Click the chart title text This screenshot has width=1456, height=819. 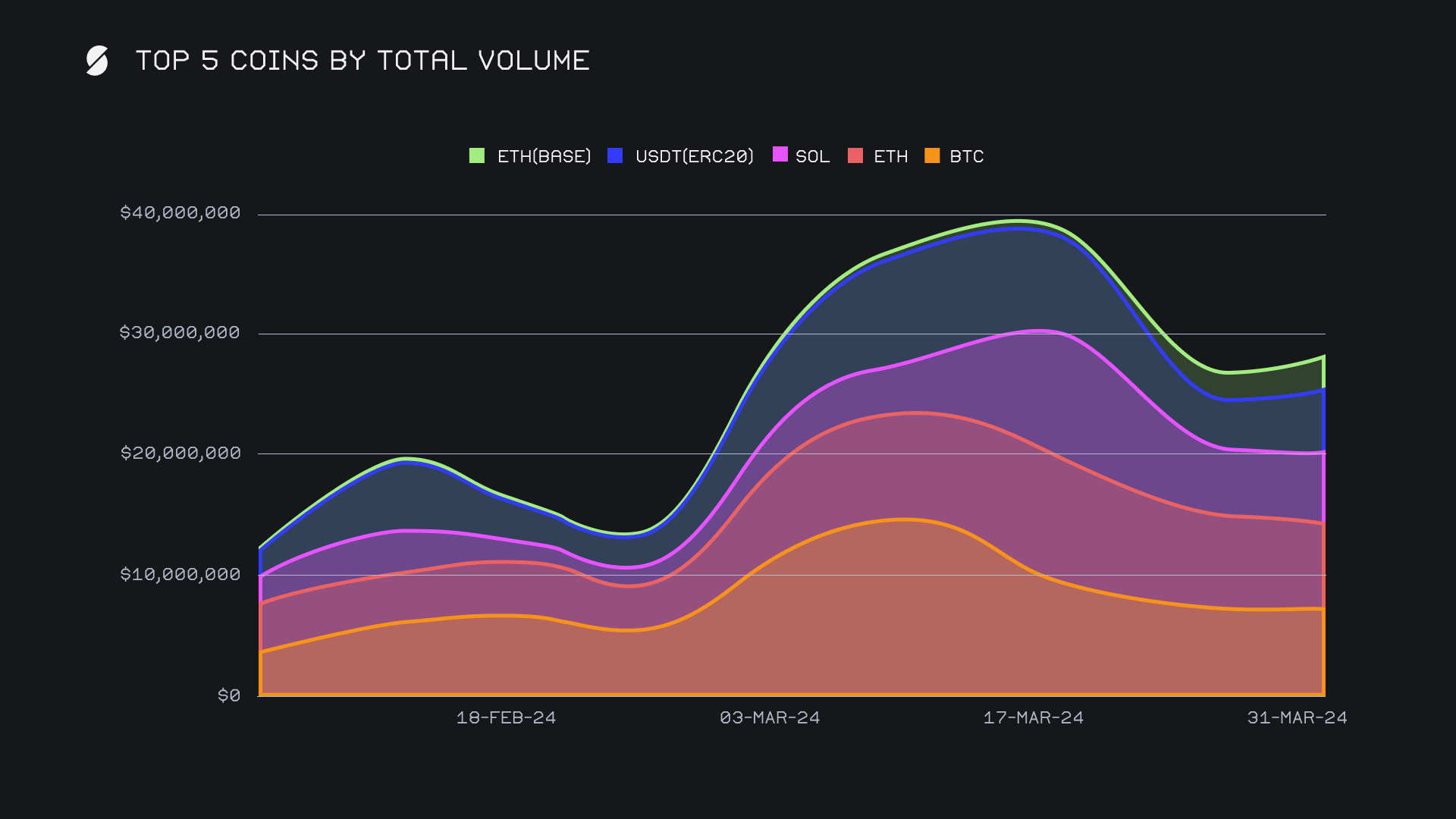click(x=362, y=61)
